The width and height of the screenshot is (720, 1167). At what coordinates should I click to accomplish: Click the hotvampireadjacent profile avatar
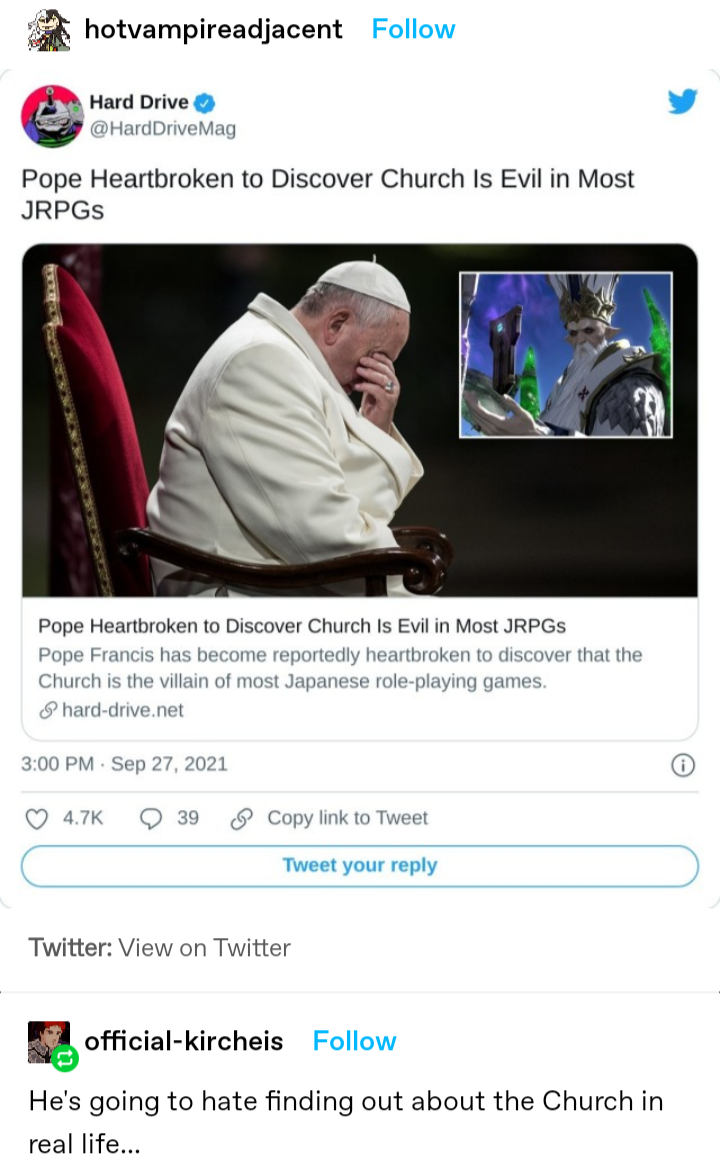pos(47,30)
